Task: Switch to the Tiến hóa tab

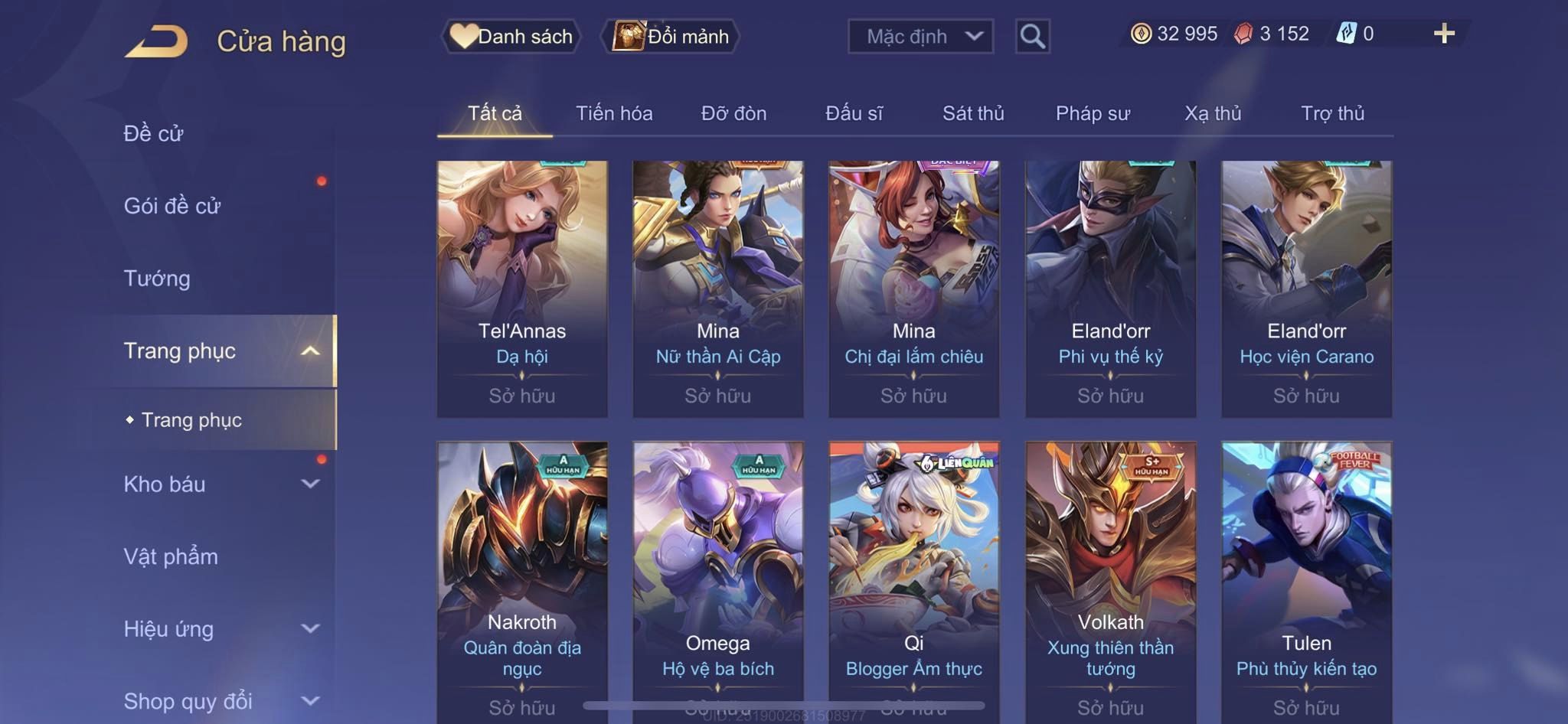Action: 614,113
